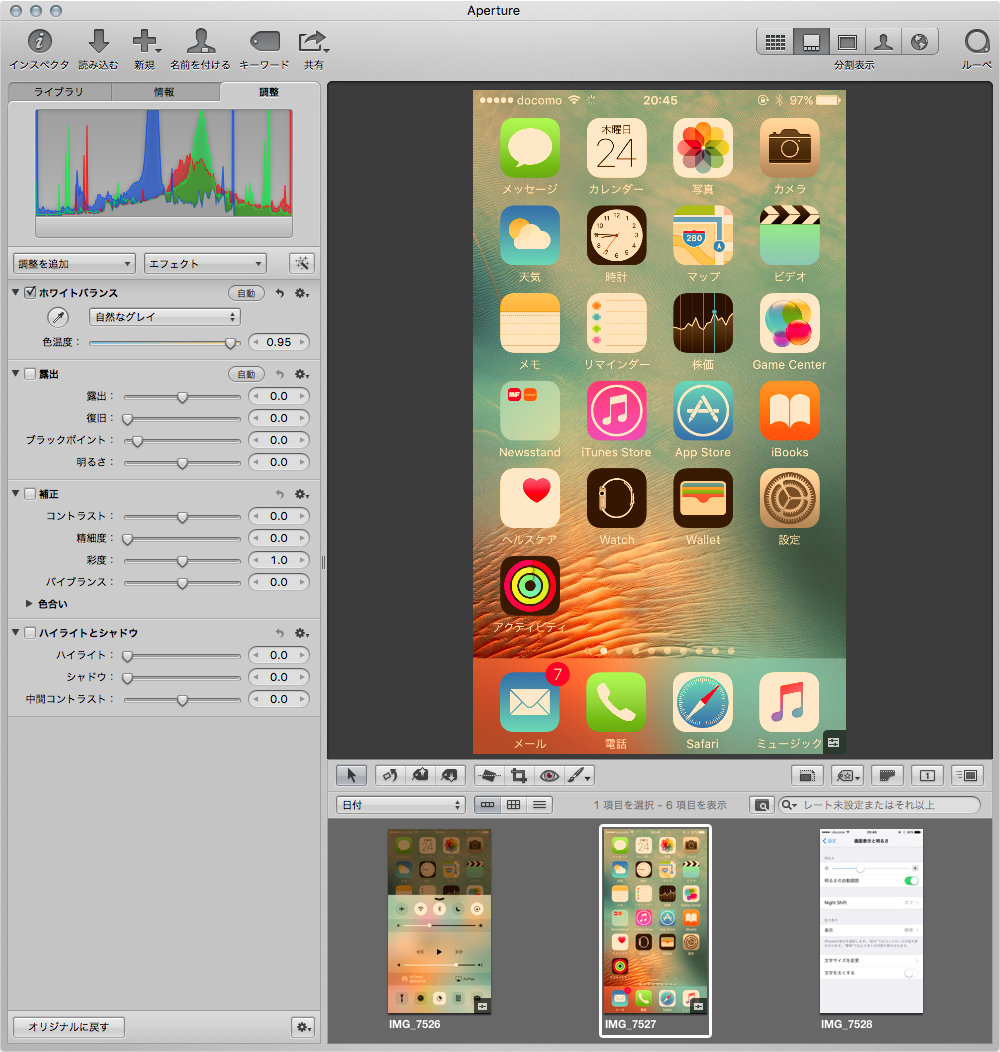Click the Rotate tool in tool strip
Image resolution: width=1000 pixels, height=1052 pixels.
(x=390, y=776)
